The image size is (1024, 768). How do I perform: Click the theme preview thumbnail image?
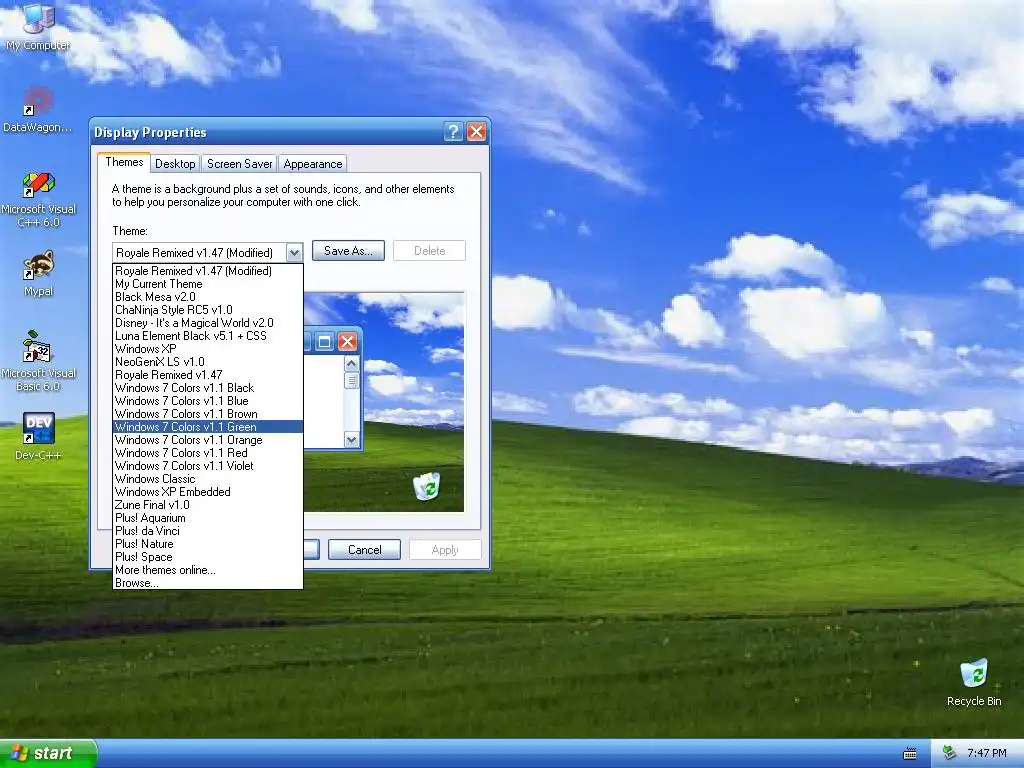pyautogui.click(x=384, y=402)
